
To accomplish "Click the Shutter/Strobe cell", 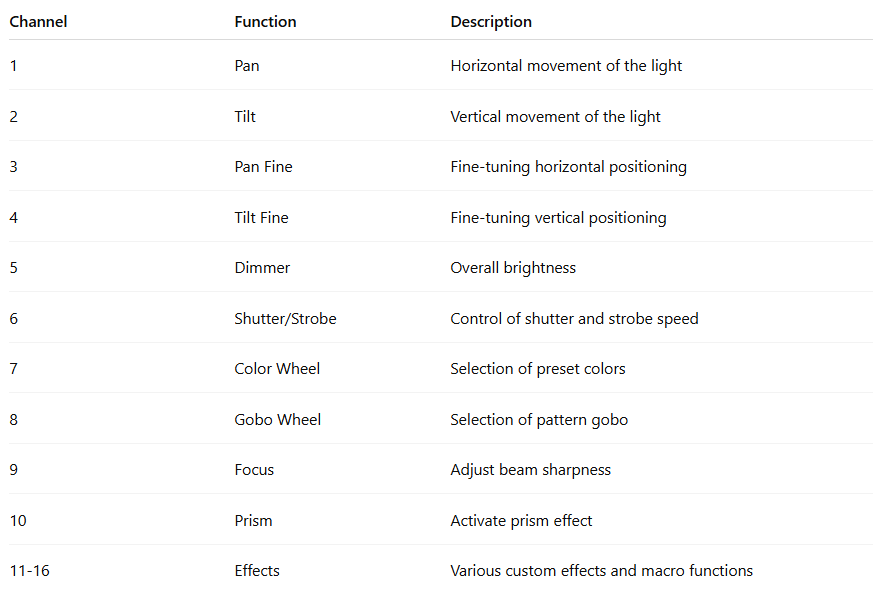I will pos(285,318).
